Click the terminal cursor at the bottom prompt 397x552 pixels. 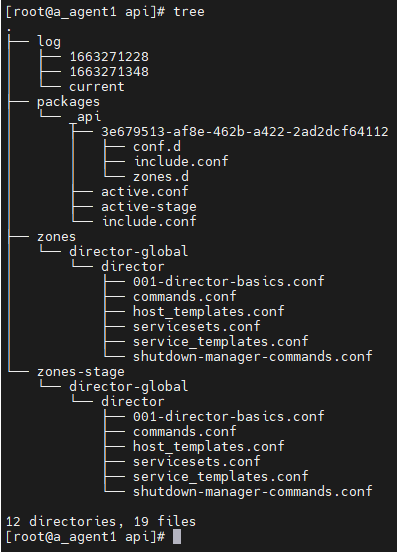pyautogui.click(x=177, y=537)
